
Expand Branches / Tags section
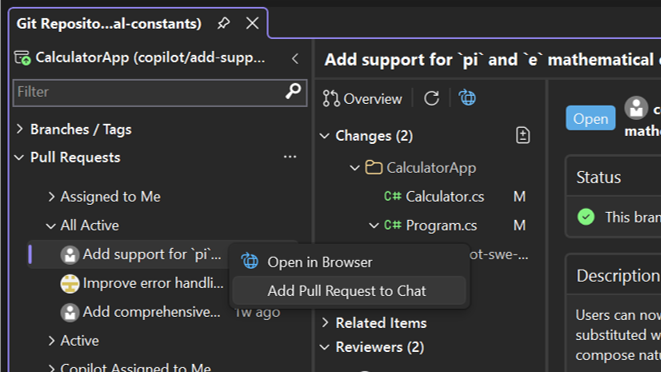pos(20,129)
